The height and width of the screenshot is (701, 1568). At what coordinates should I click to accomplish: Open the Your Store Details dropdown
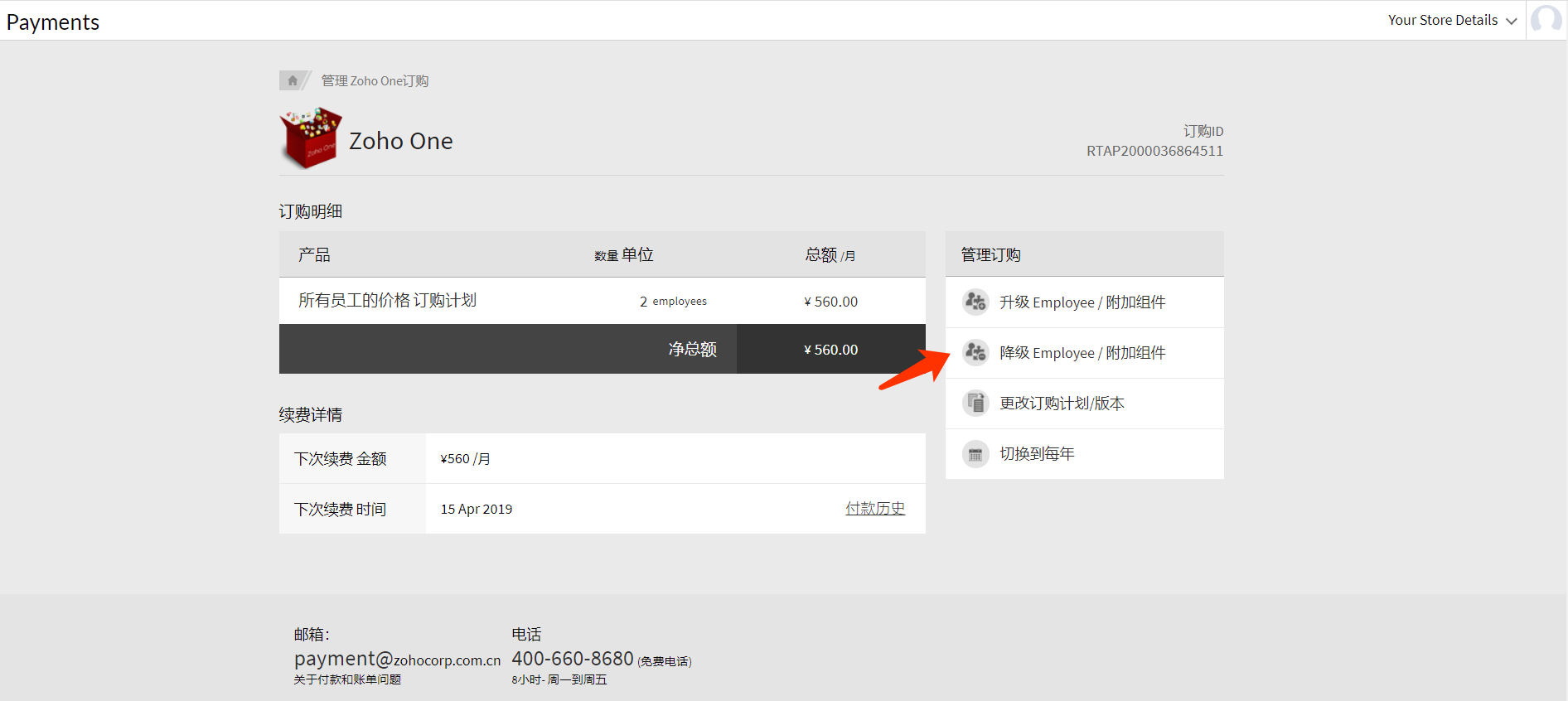(1442, 20)
